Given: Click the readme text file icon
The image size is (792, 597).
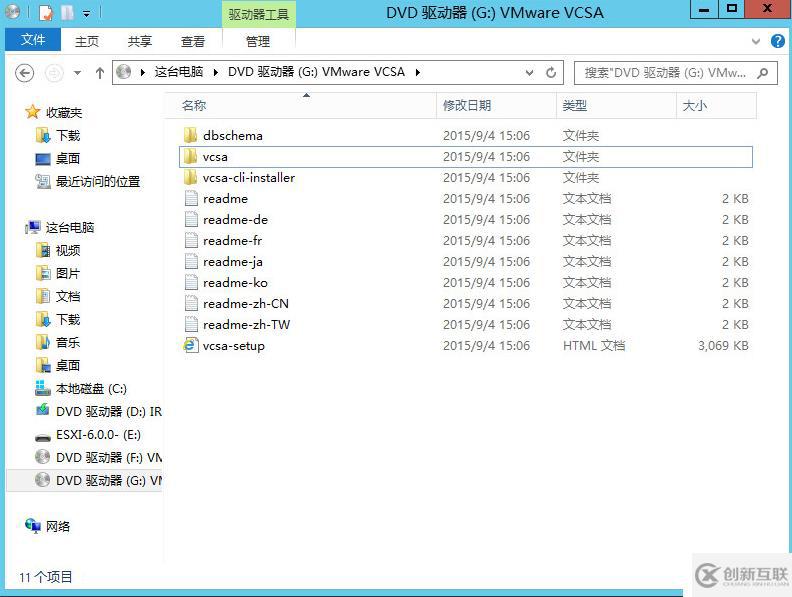Looking at the screenshot, I should (x=191, y=198).
